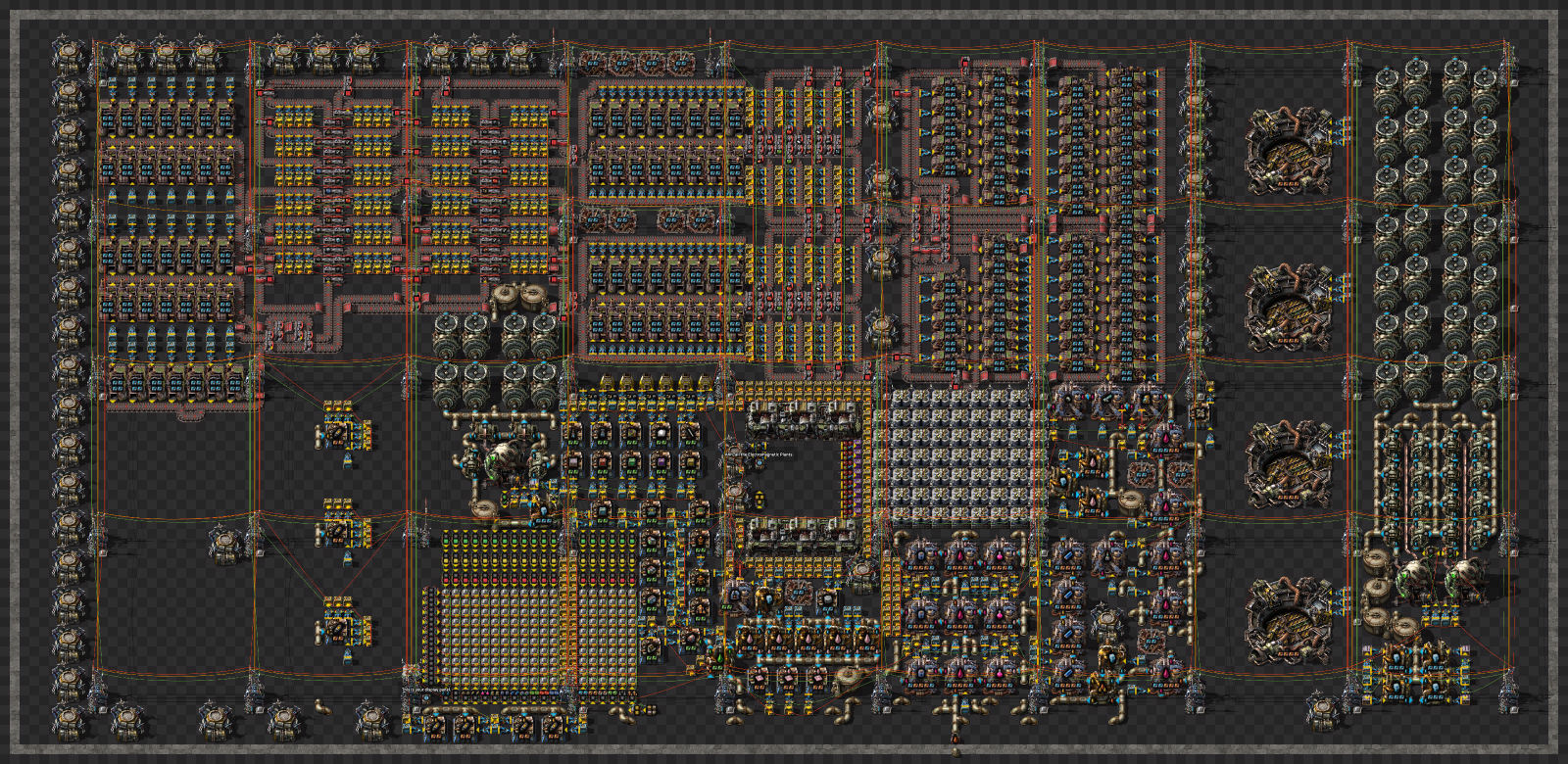This screenshot has height=764, width=1568.
Task: Select the storage tank below the left biochamber
Action: (484, 510)
